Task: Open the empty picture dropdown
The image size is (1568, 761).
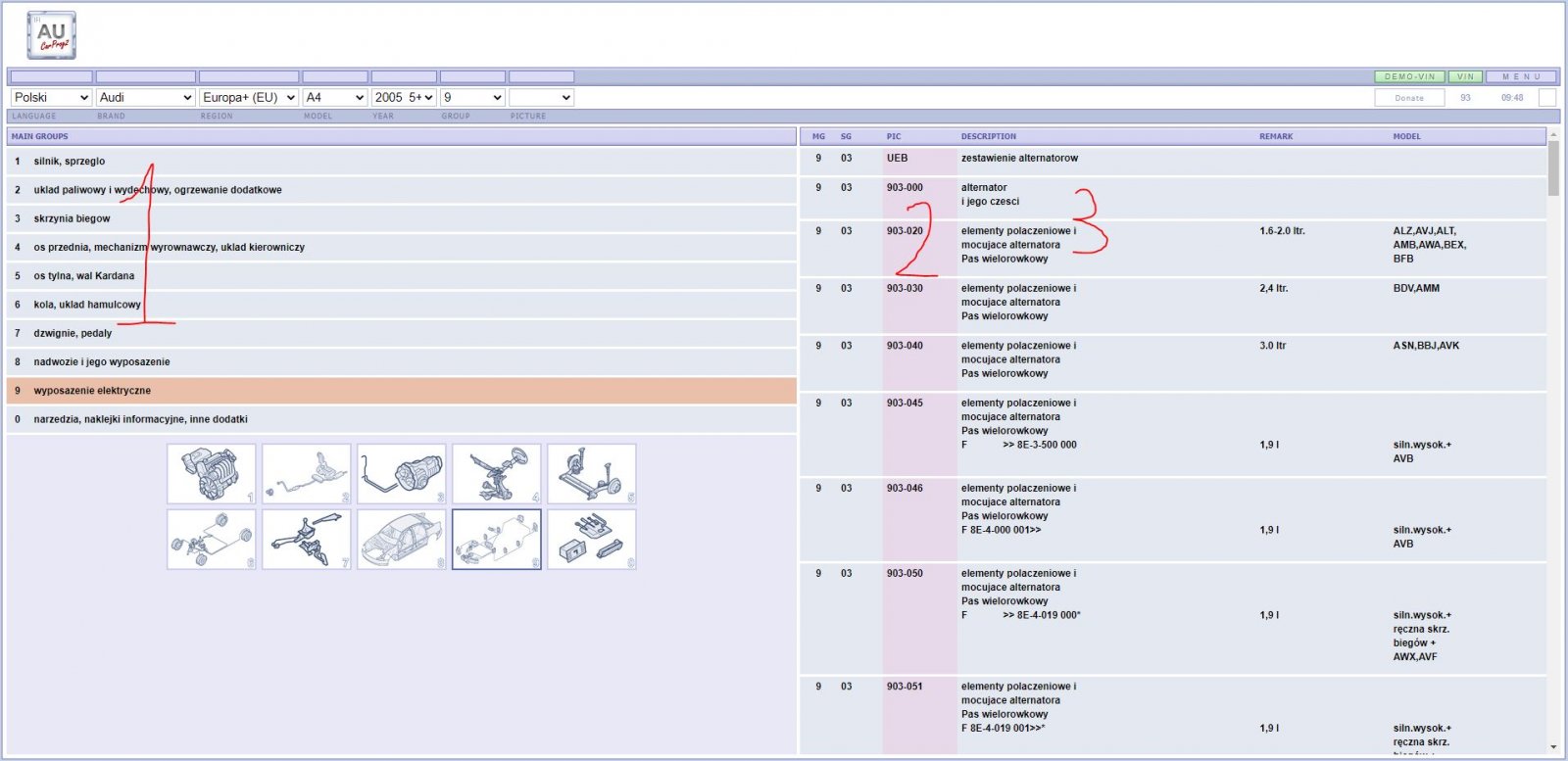Action: pos(541,98)
